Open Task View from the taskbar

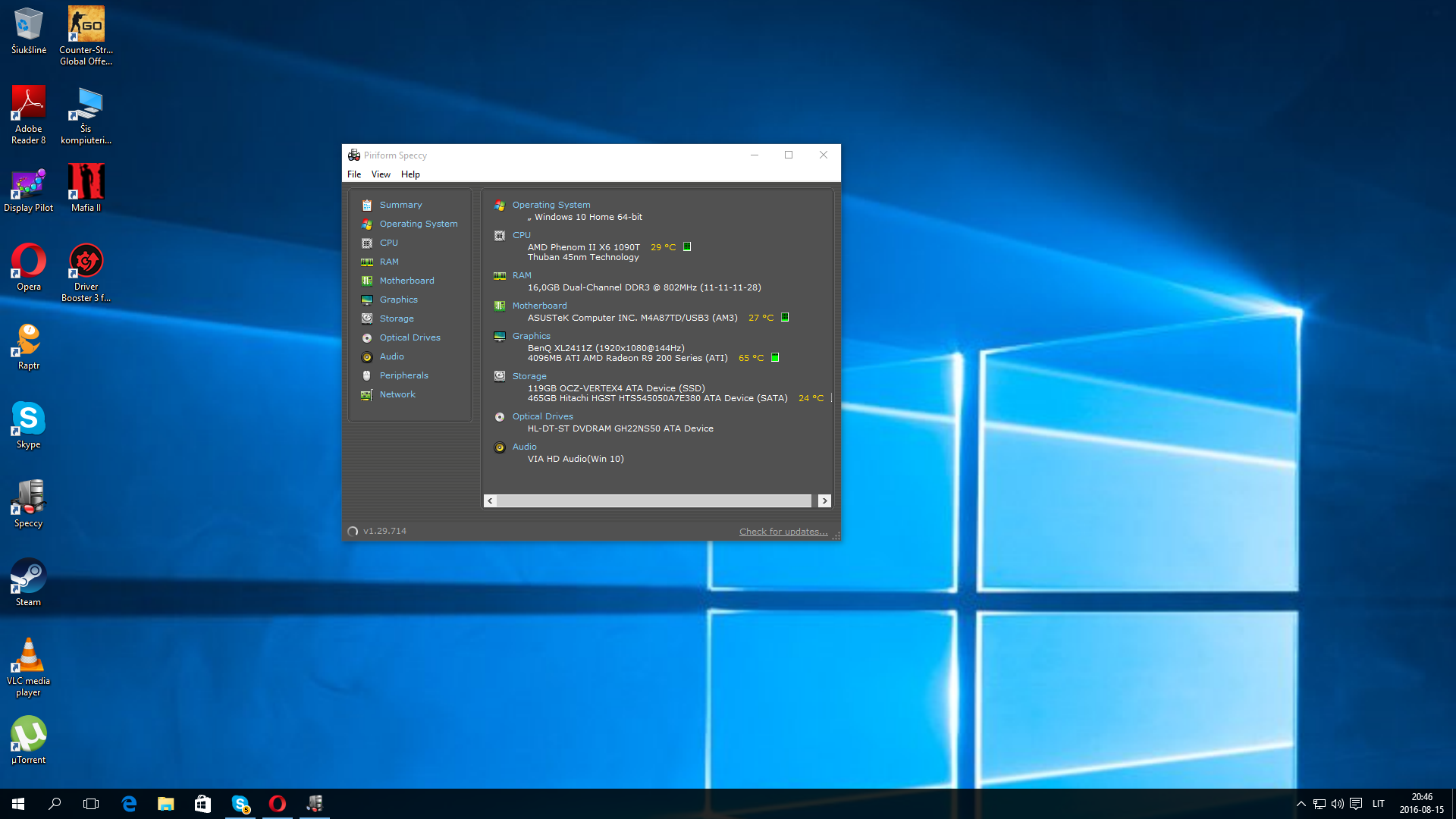tap(91, 804)
